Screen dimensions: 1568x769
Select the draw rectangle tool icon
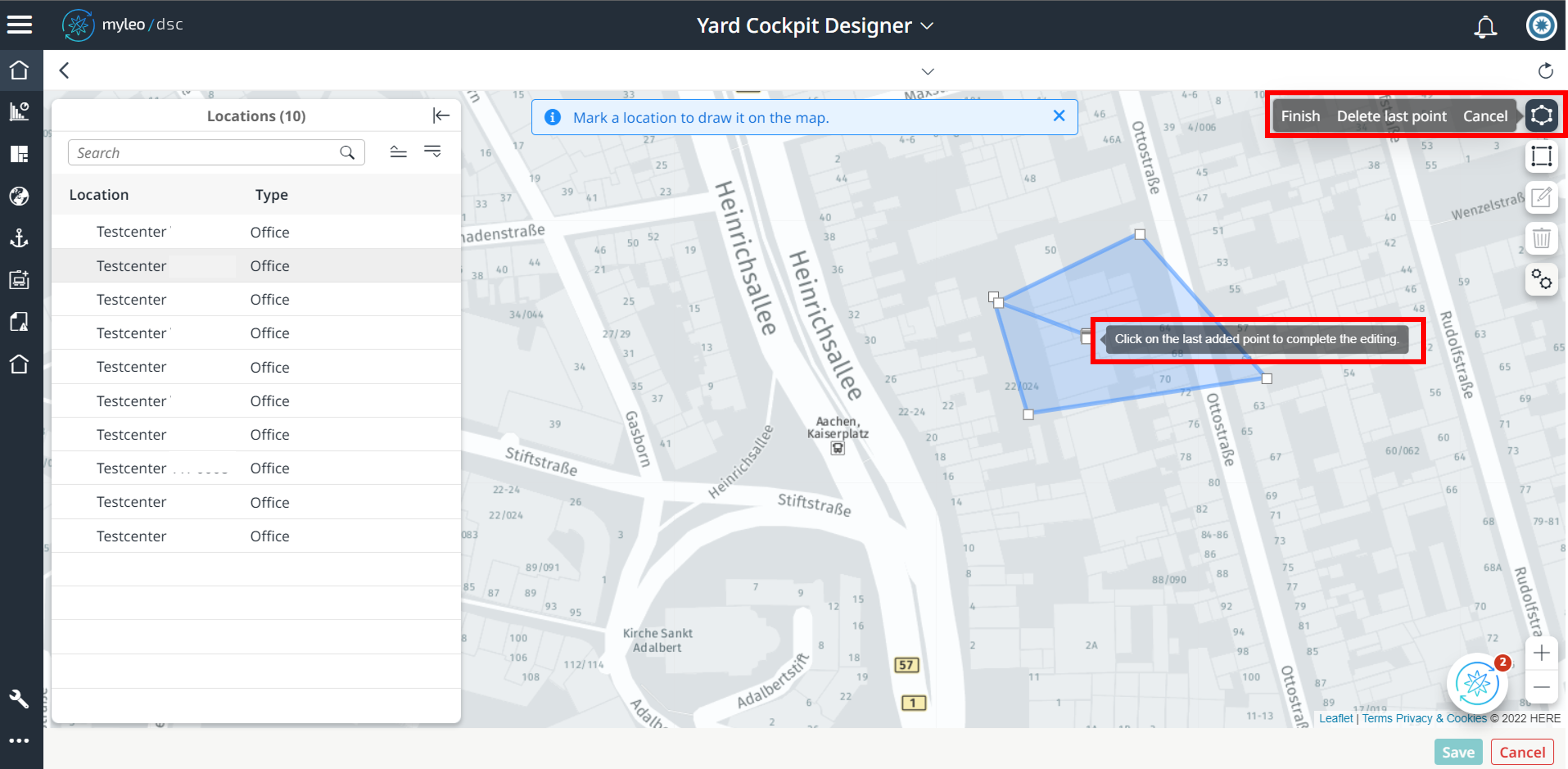(1541, 157)
